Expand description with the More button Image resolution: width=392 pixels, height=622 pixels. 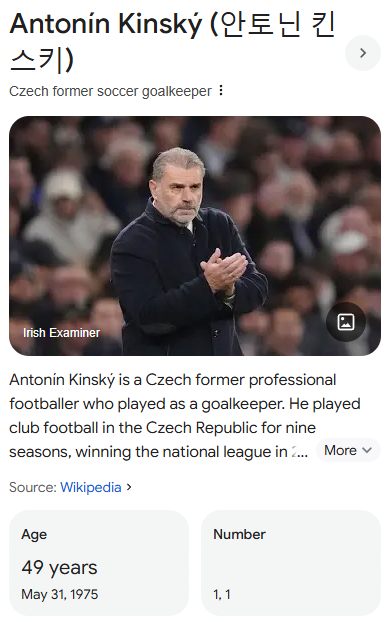[348, 451]
